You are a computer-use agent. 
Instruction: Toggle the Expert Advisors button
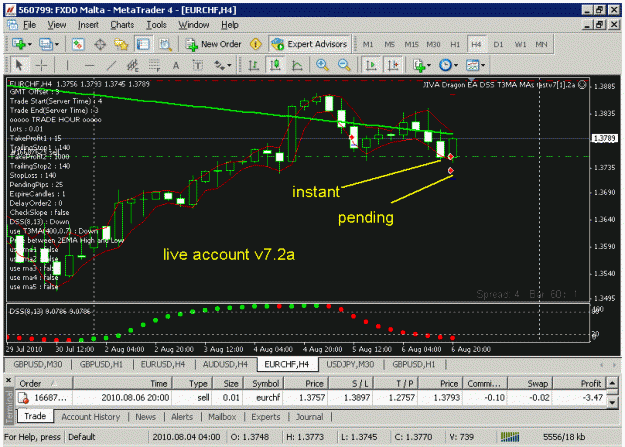coord(309,44)
